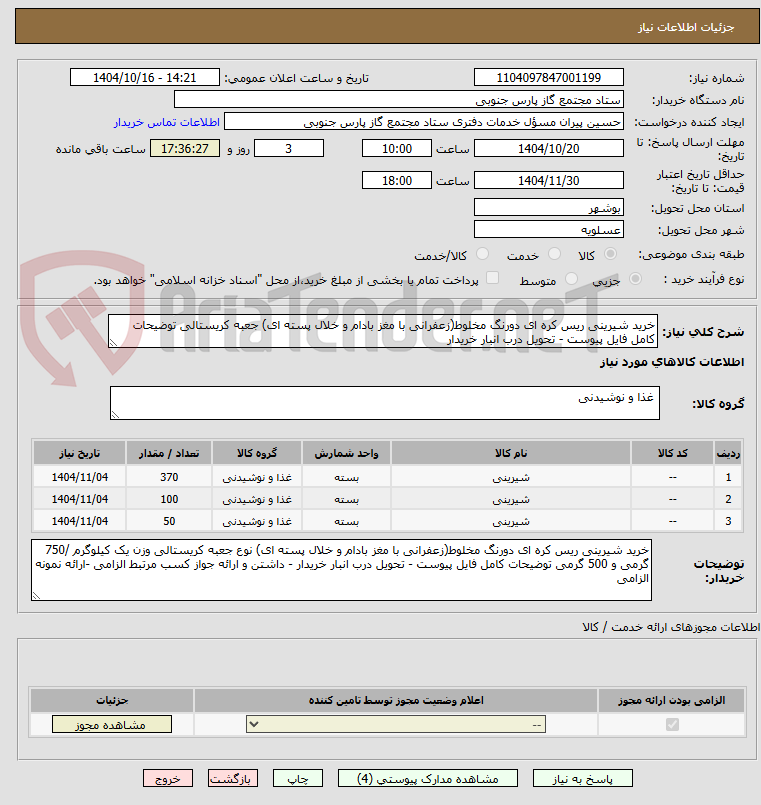Viewport: 761px width, 805px height.
Task: Click the 1404/10/20 deadline date field
Action: (548, 148)
